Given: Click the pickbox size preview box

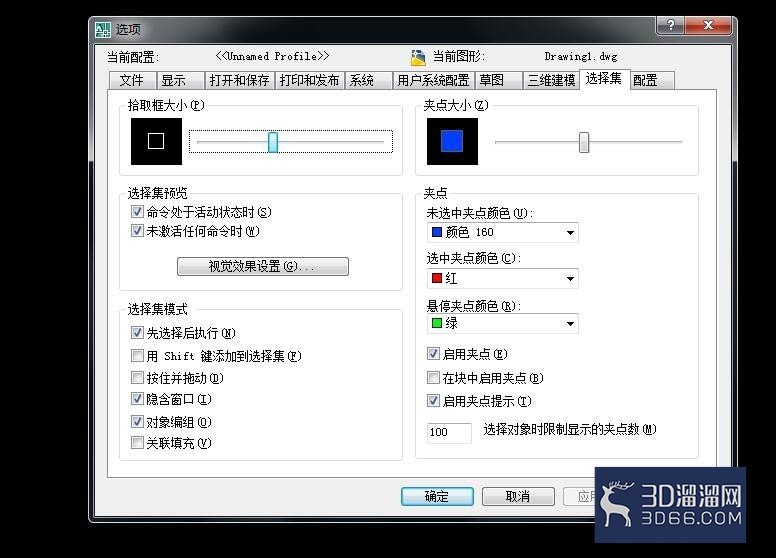Looking at the screenshot, I should (x=156, y=141).
